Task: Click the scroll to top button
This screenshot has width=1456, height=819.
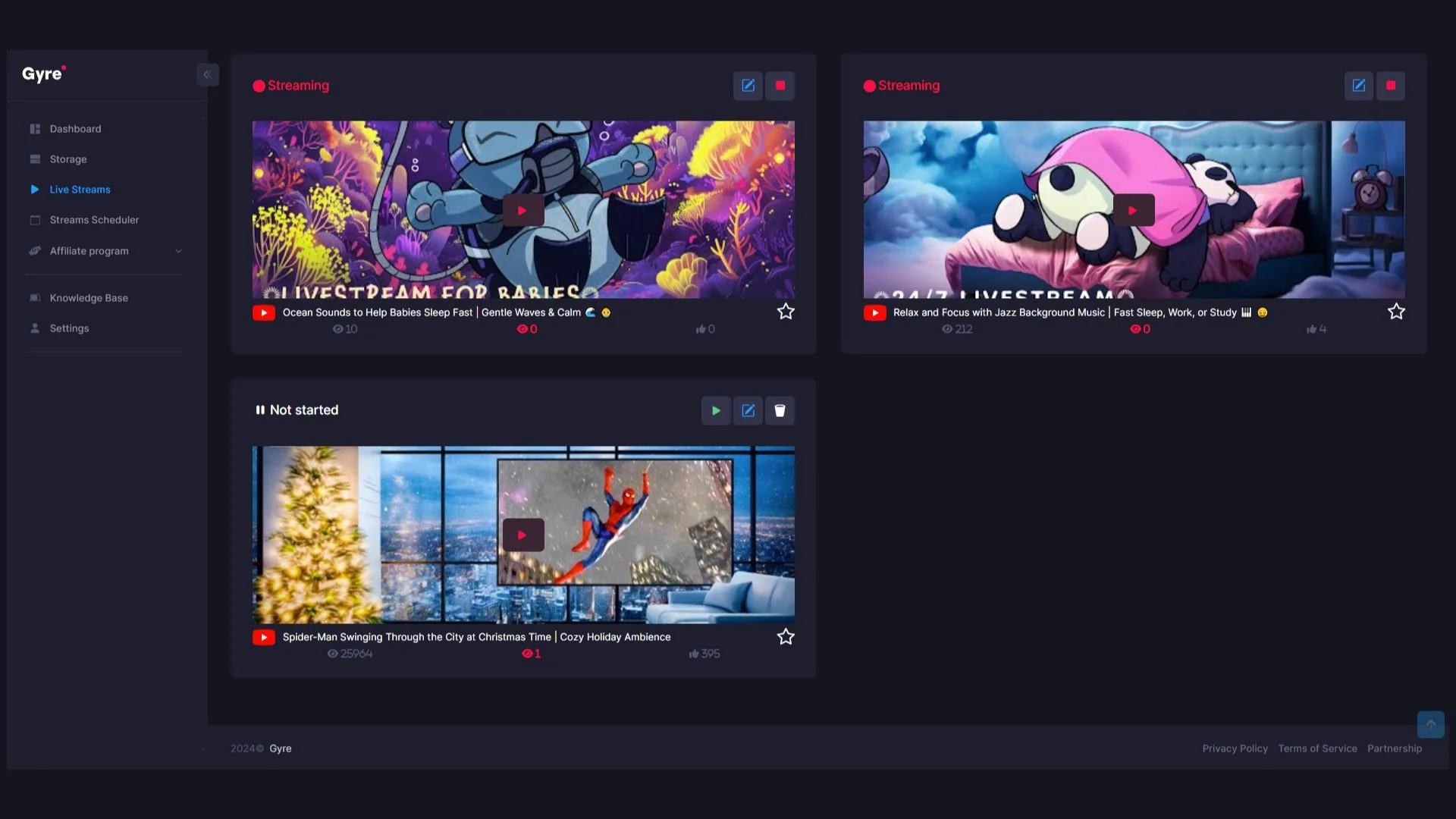Action: 1431,724
